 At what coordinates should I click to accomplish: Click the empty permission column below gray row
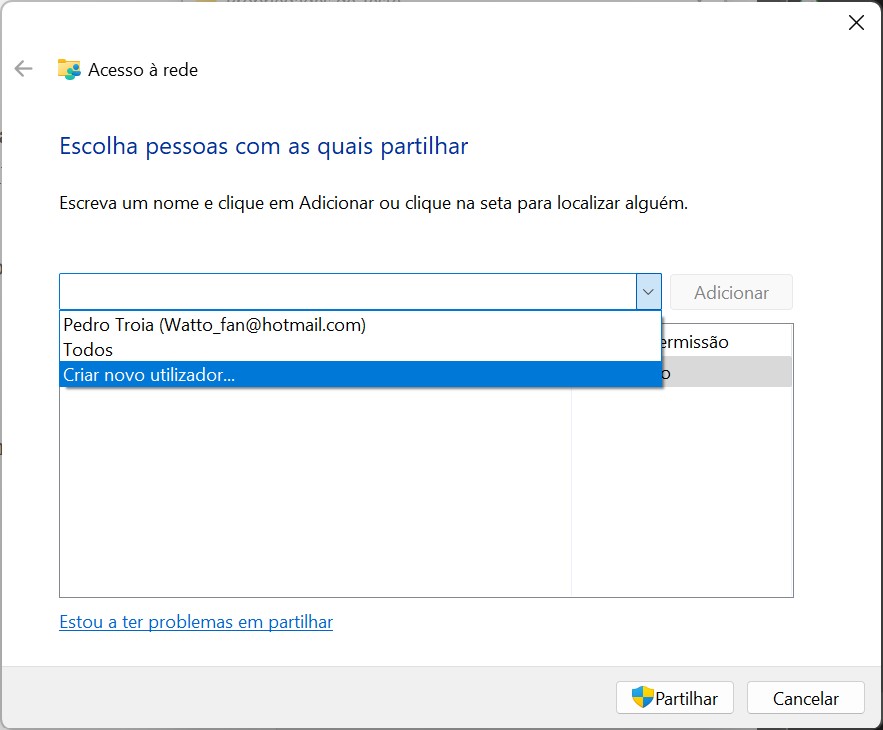682,490
